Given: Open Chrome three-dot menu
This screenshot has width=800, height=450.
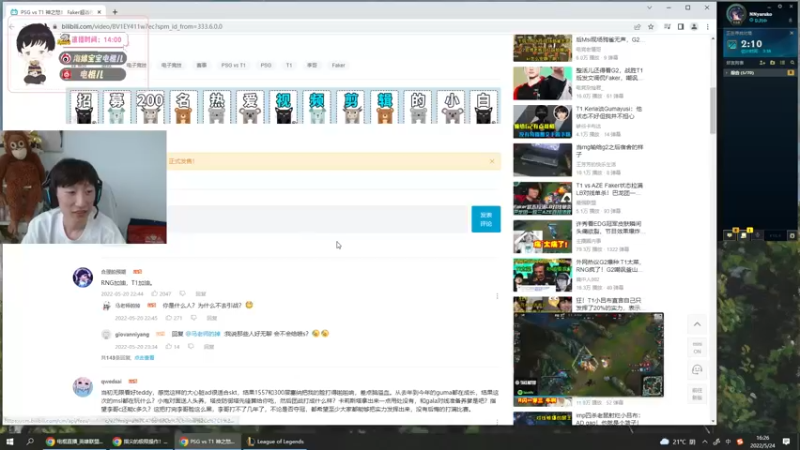Looking at the screenshot, I should 708,27.
